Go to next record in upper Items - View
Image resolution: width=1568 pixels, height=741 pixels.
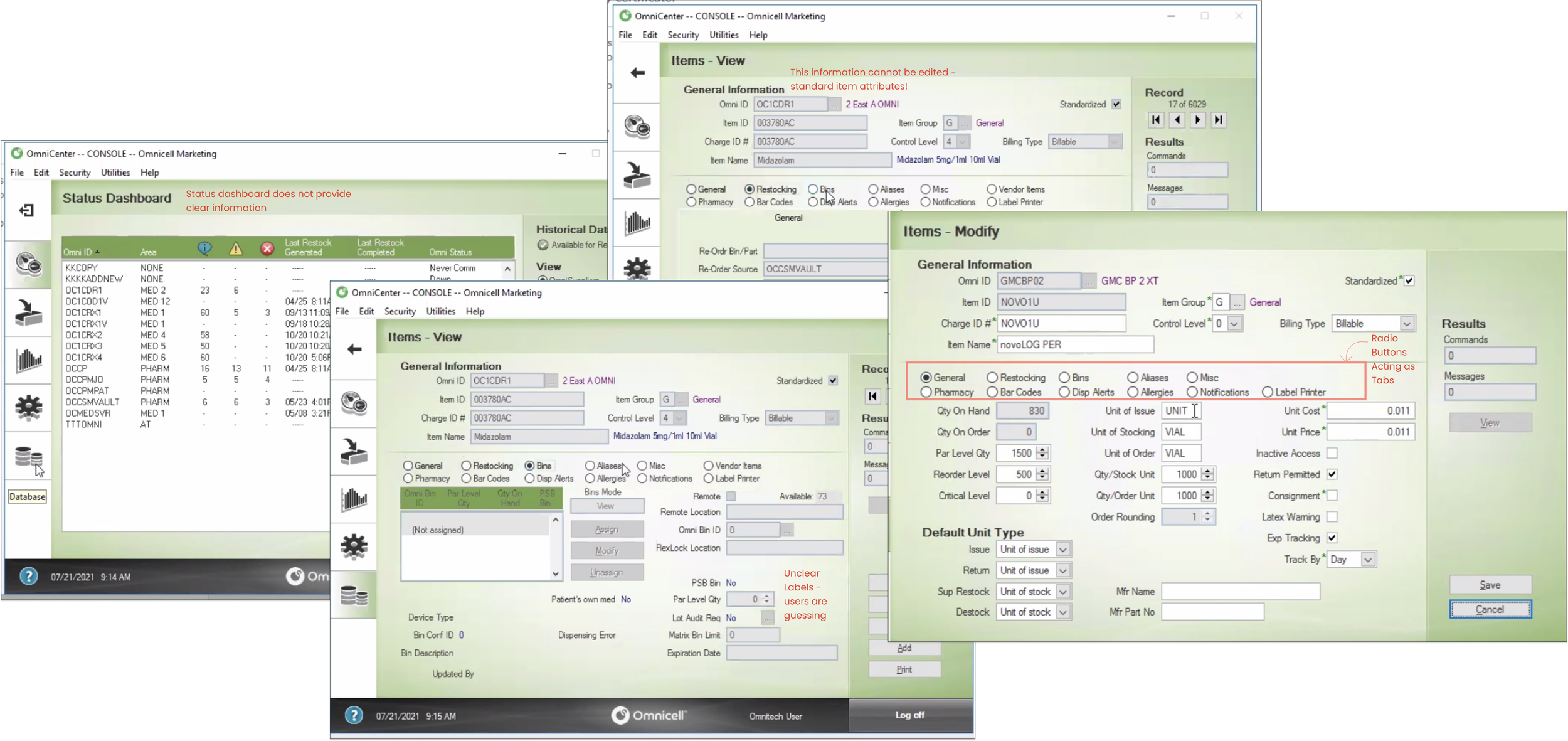(x=1197, y=120)
